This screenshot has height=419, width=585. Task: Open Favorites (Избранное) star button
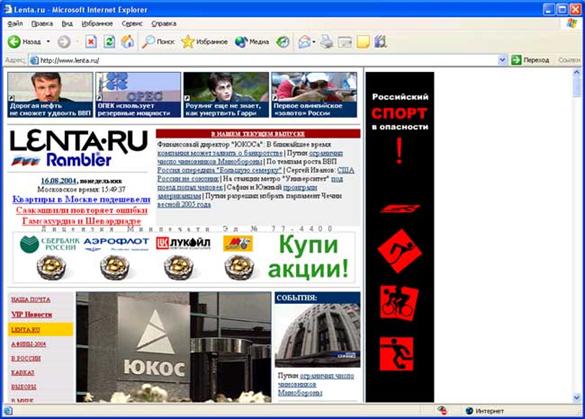[204, 42]
